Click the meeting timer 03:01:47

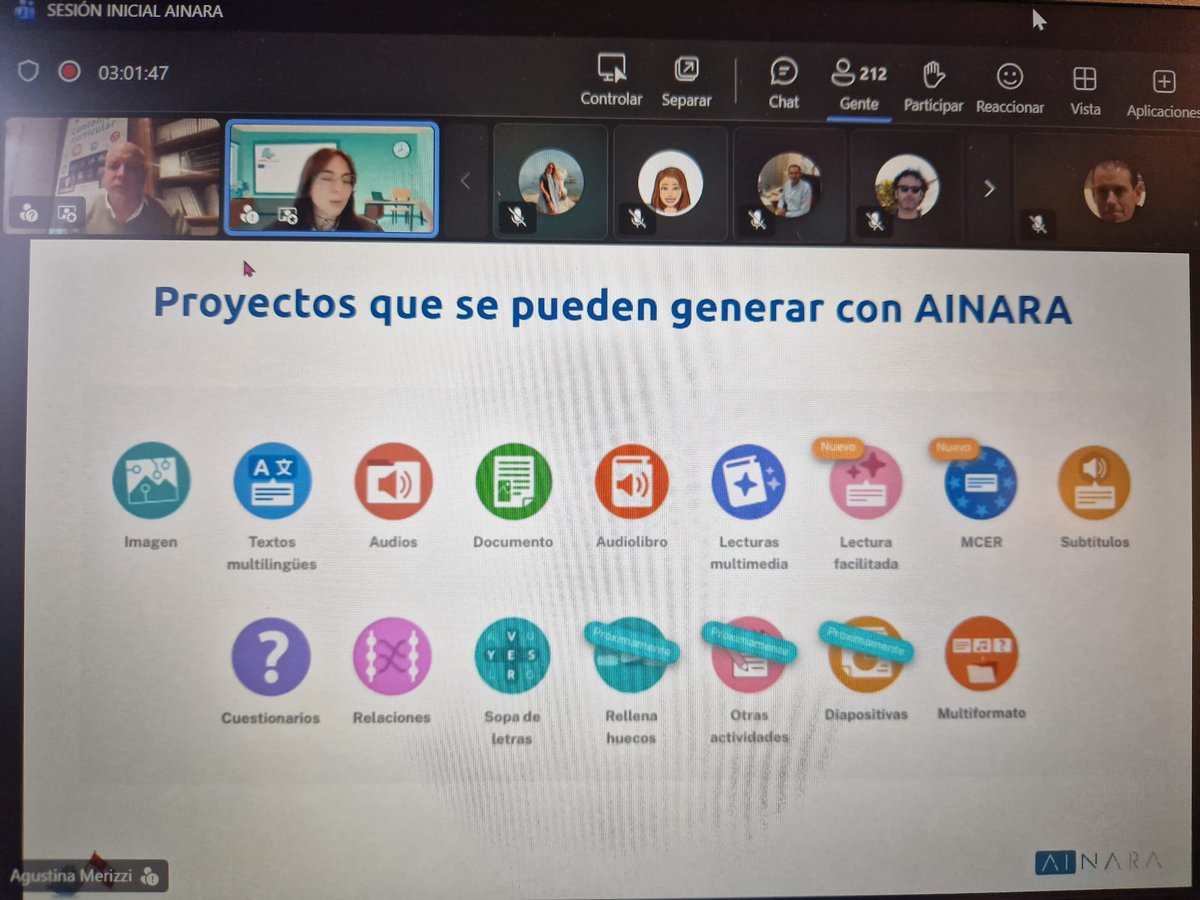[x=133, y=72]
